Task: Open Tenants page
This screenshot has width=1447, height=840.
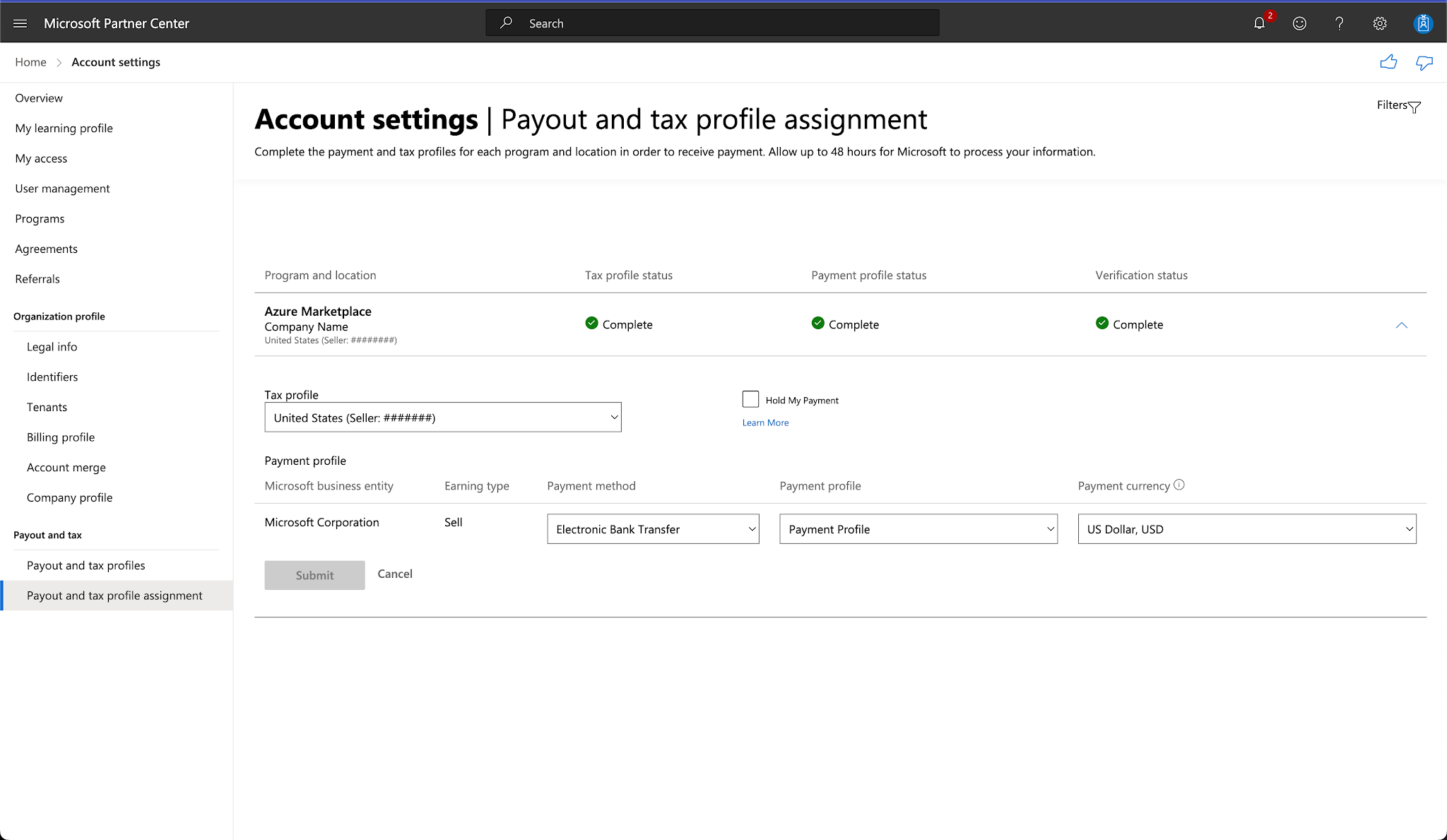Action: click(47, 408)
